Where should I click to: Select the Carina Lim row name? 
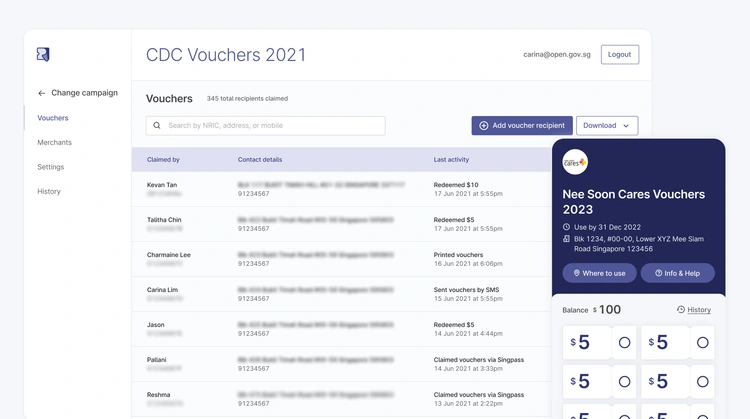pyautogui.click(x=162, y=289)
